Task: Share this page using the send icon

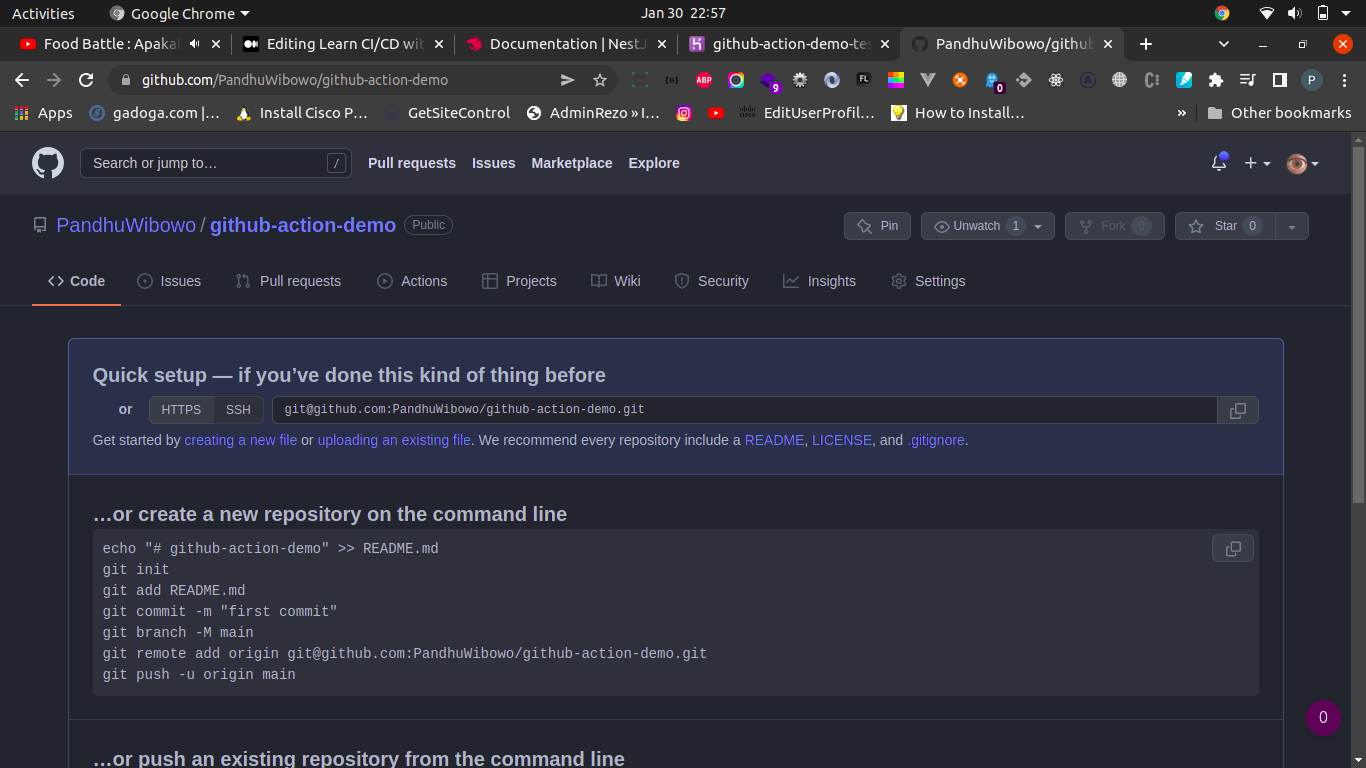Action: point(567,80)
